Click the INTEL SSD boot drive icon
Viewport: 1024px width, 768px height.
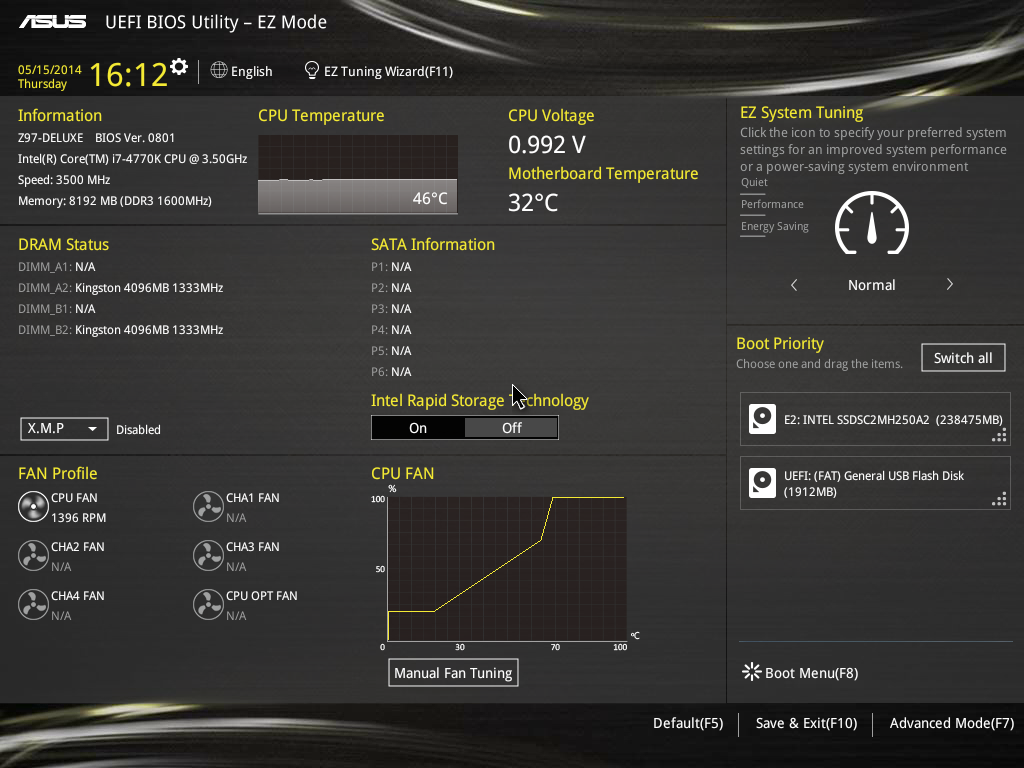pos(762,419)
